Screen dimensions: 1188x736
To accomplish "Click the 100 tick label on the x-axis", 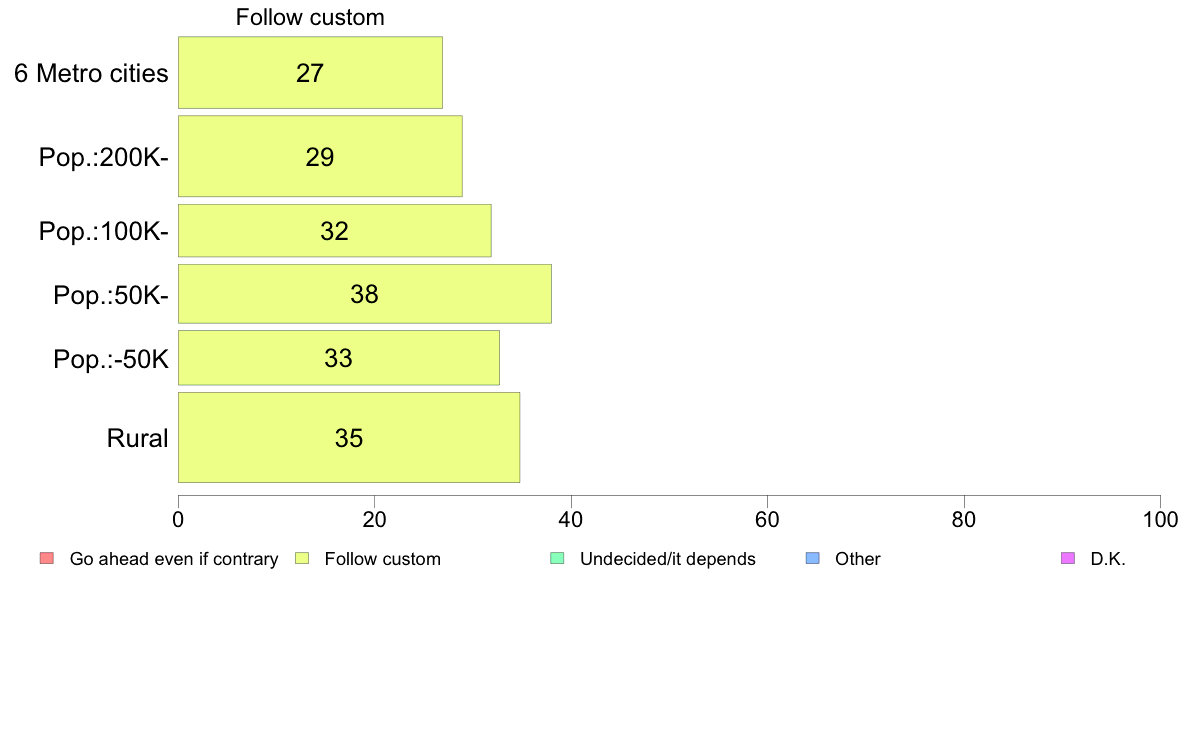I will pyautogui.click(x=1160, y=520).
